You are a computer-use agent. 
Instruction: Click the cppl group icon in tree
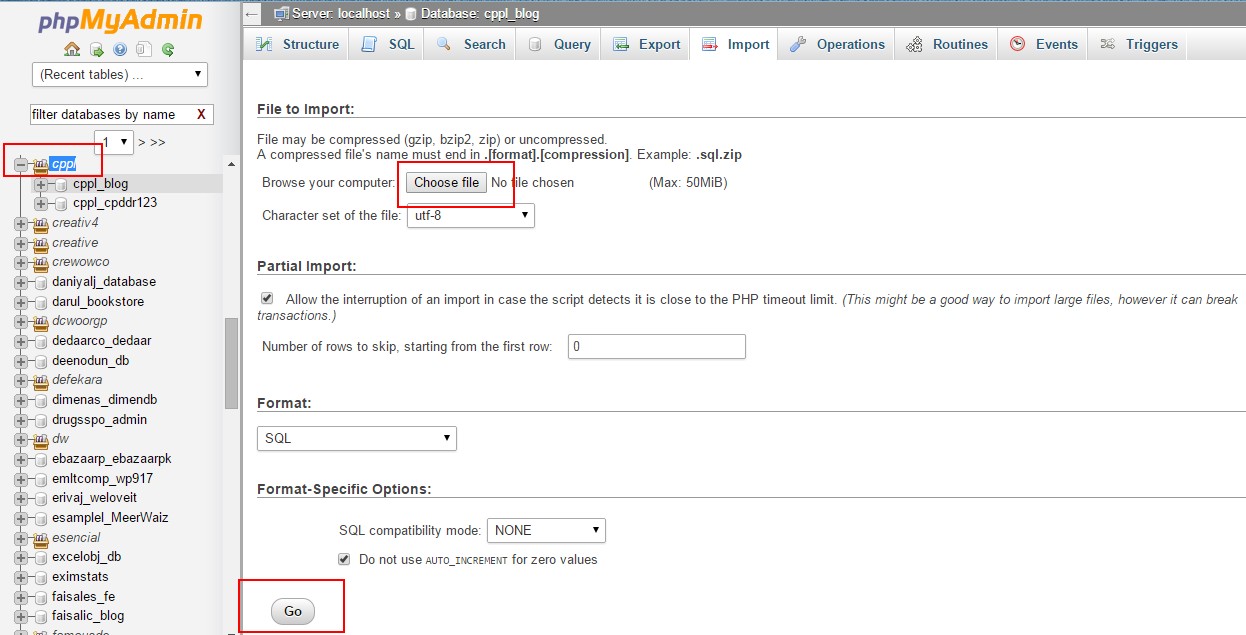pyautogui.click(x=41, y=164)
